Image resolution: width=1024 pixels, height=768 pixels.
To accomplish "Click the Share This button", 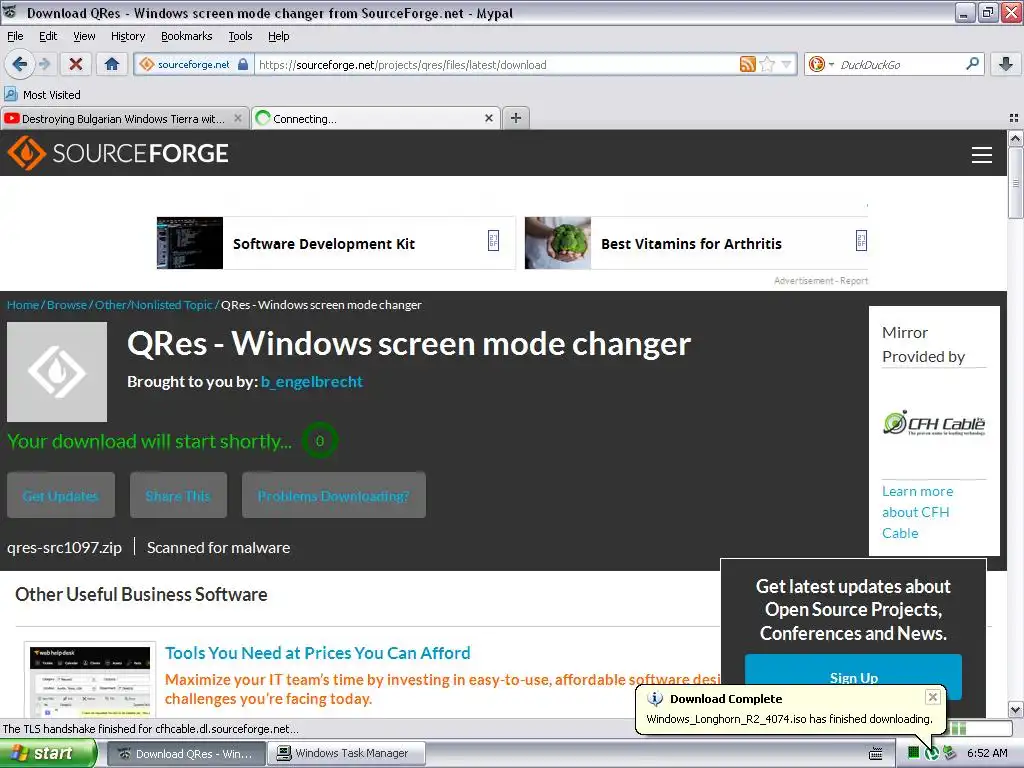I will 178,495.
